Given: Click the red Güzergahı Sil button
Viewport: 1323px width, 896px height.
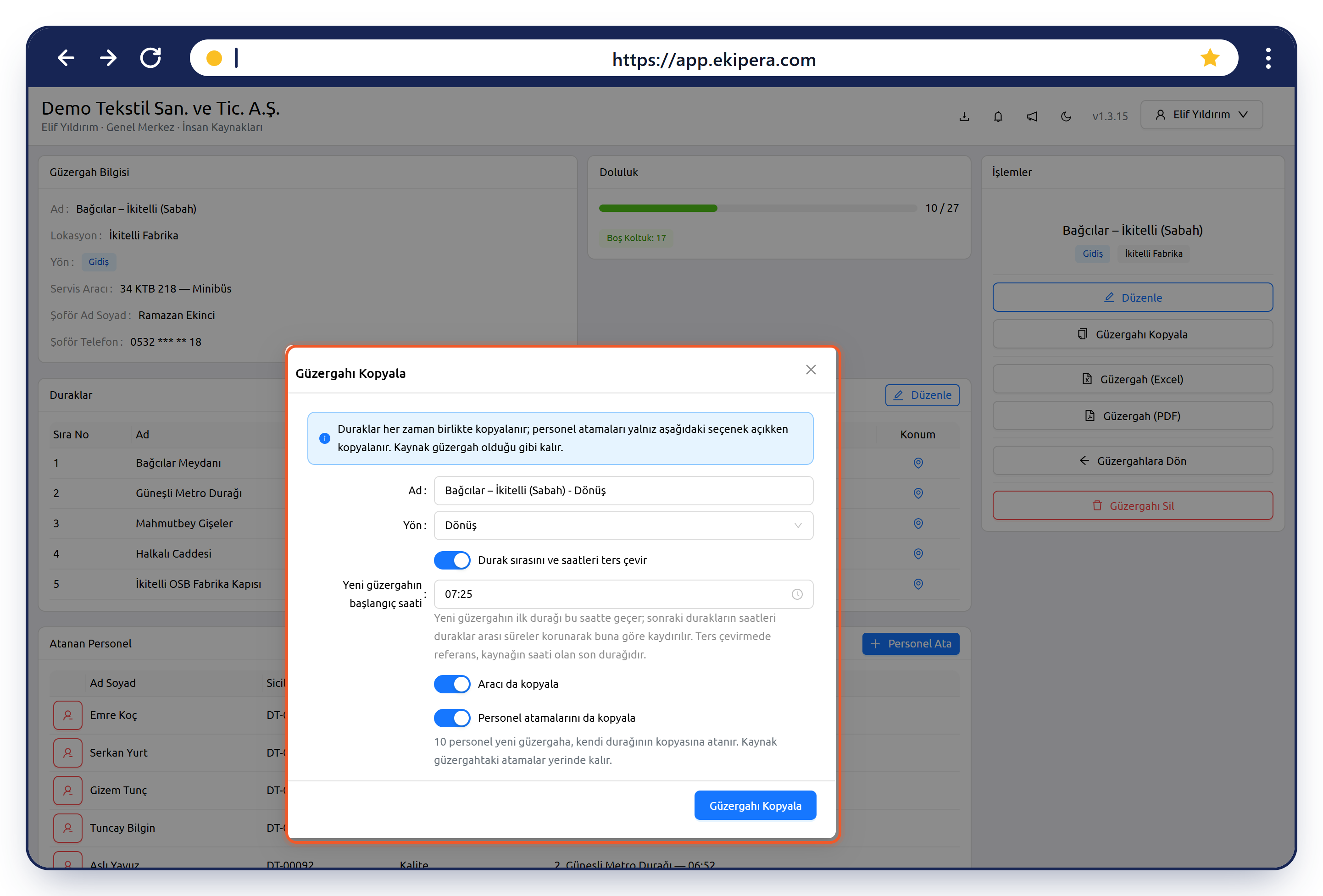Looking at the screenshot, I should [x=1133, y=506].
